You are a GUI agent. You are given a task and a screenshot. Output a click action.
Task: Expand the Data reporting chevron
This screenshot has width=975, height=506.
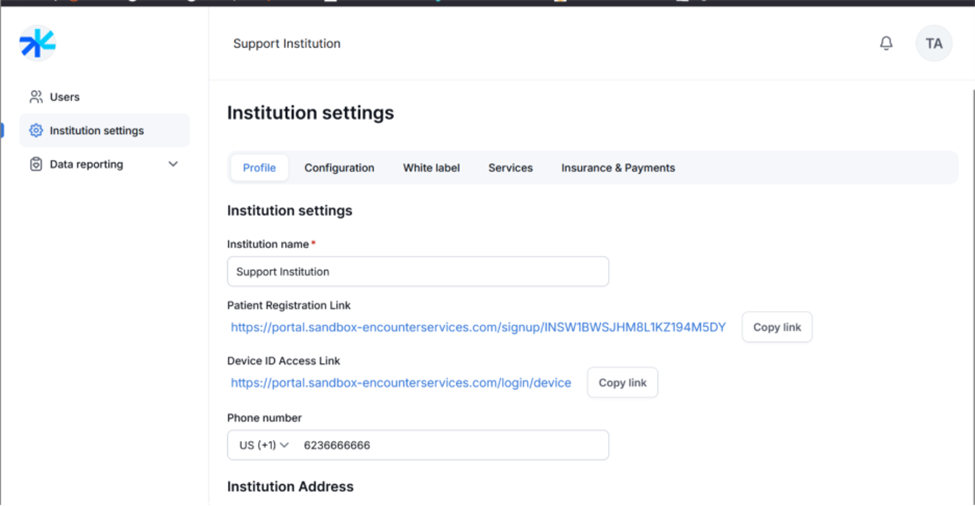tap(173, 165)
